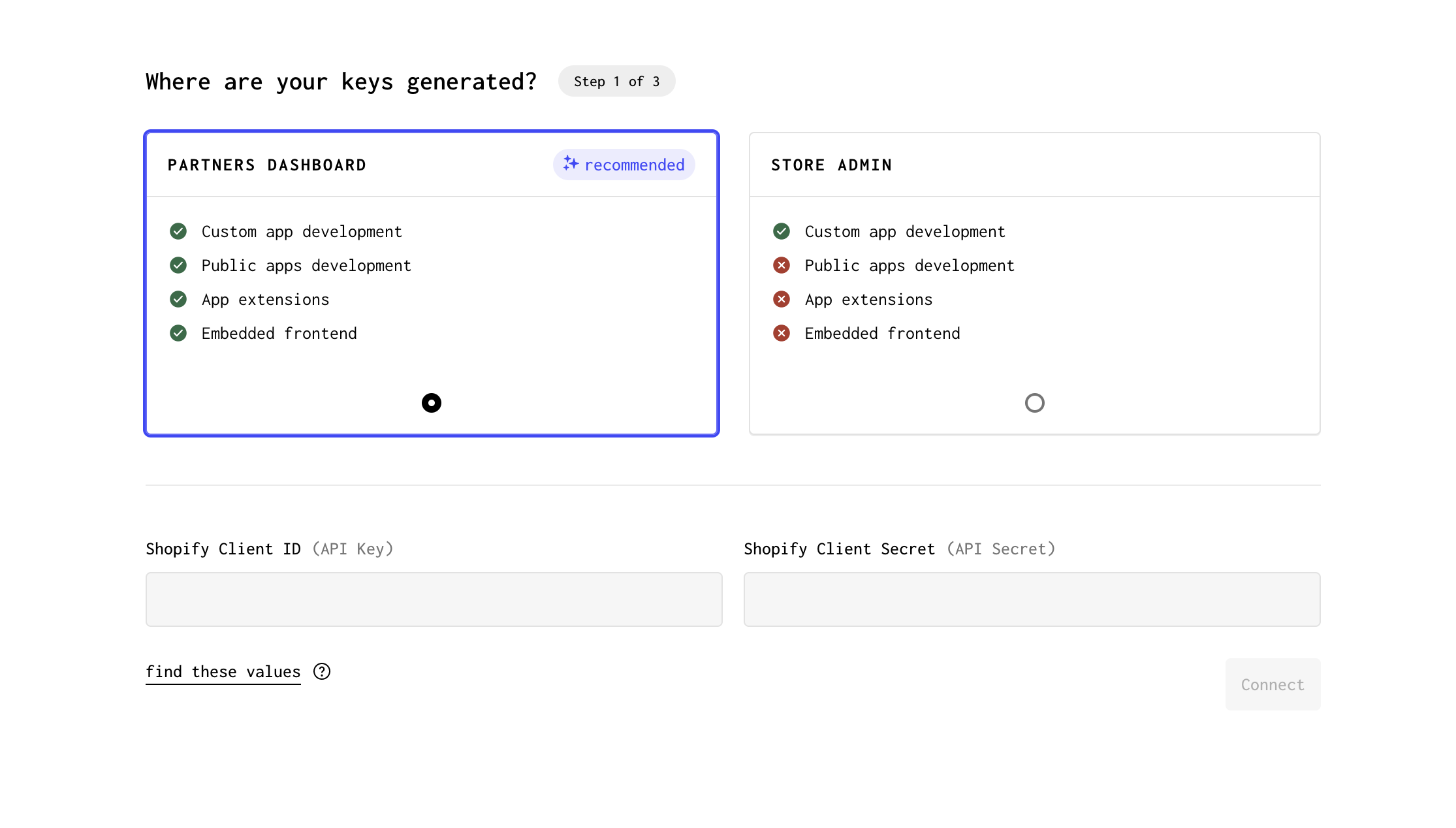Click the App extensions checkmark icon
The width and height of the screenshot is (1456, 828).
pyautogui.click(x=178, y=299)
